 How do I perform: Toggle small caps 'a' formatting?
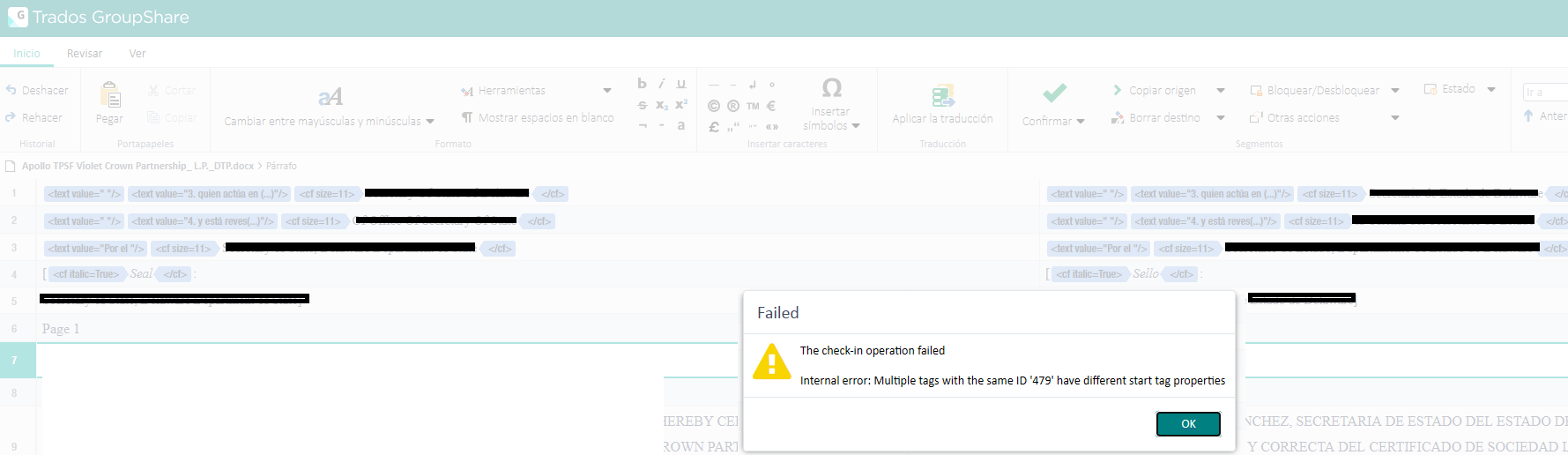[681, 125]
